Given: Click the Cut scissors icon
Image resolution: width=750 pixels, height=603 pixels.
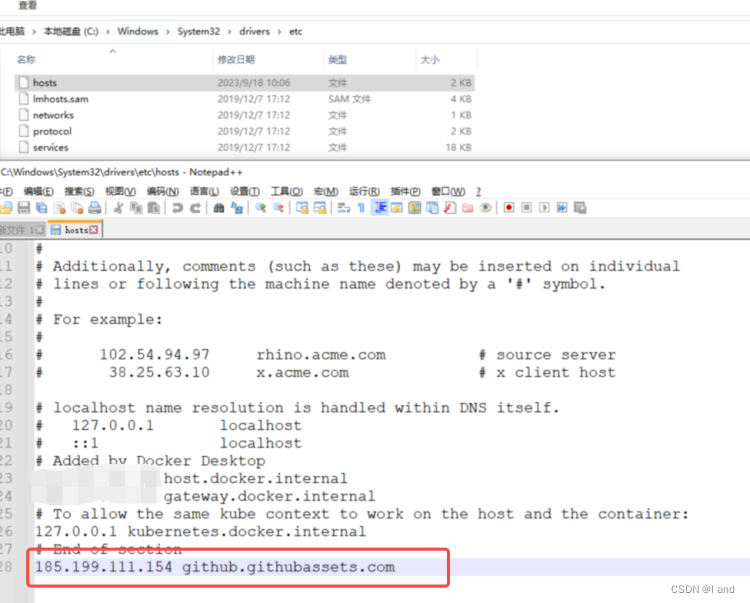Looking at the screenshot, I should click(118, 208).
